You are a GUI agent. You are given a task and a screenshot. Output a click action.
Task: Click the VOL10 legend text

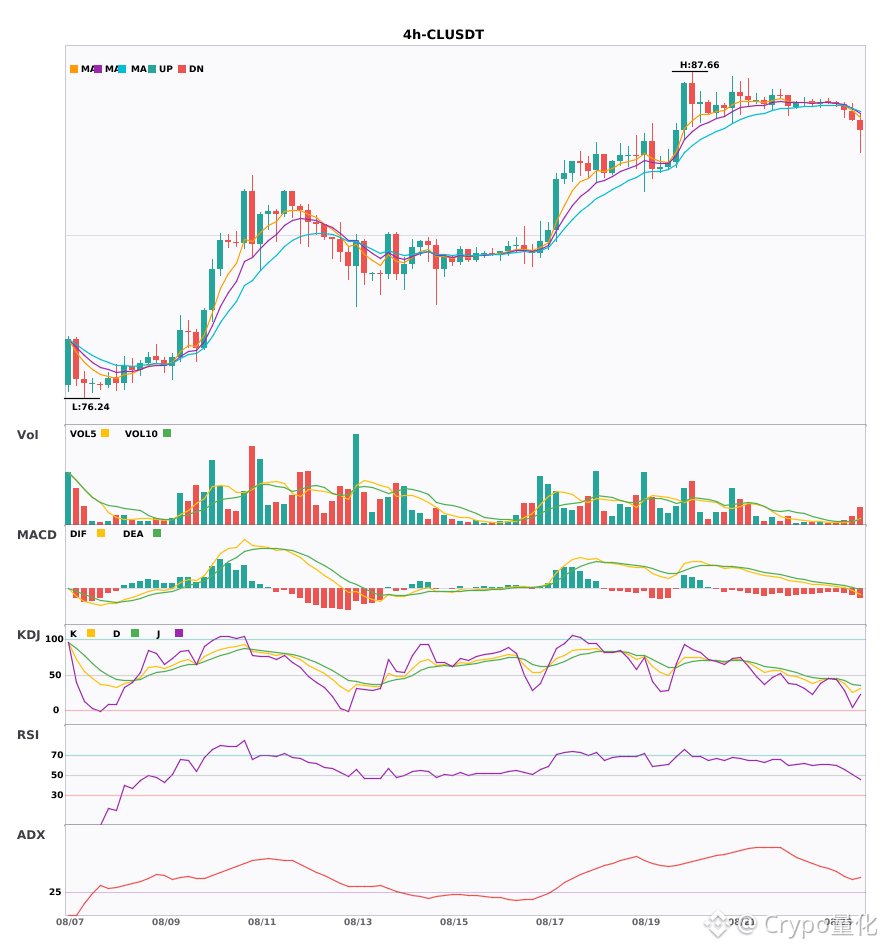coord(141,434)
